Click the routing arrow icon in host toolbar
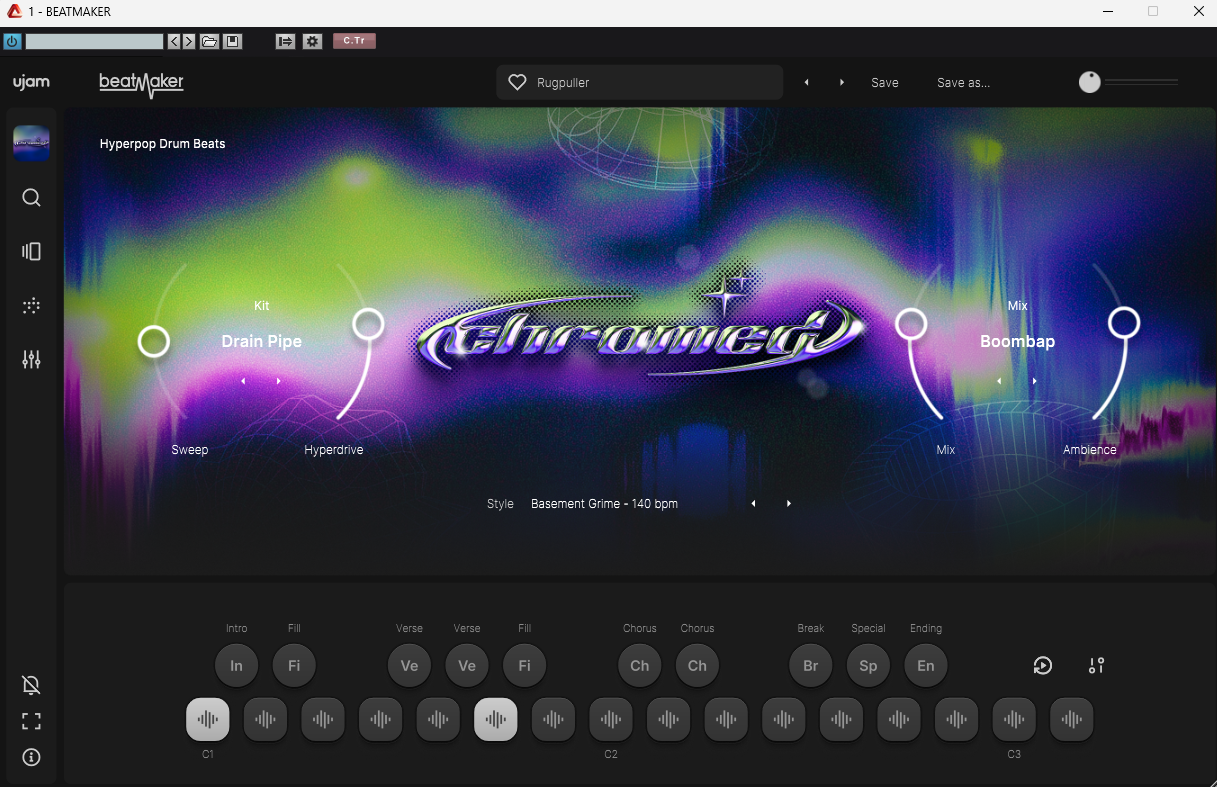 (x=286, y=41)
